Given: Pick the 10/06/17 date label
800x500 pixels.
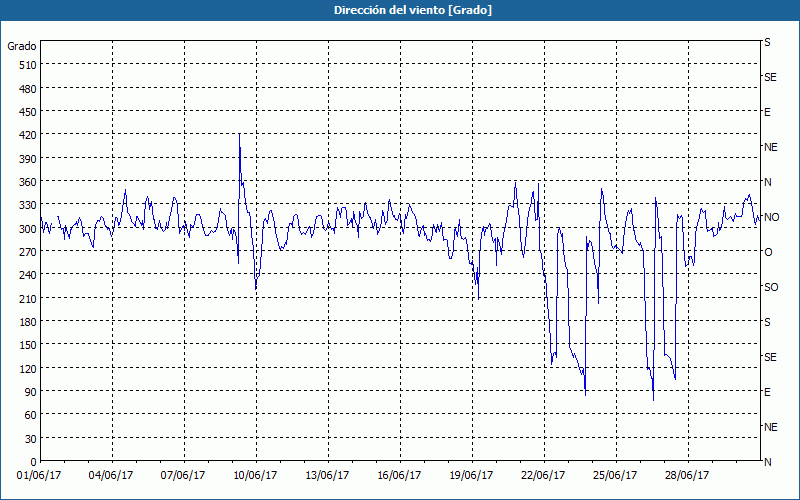Looking at the screenshot, I should tap(255, 476).
